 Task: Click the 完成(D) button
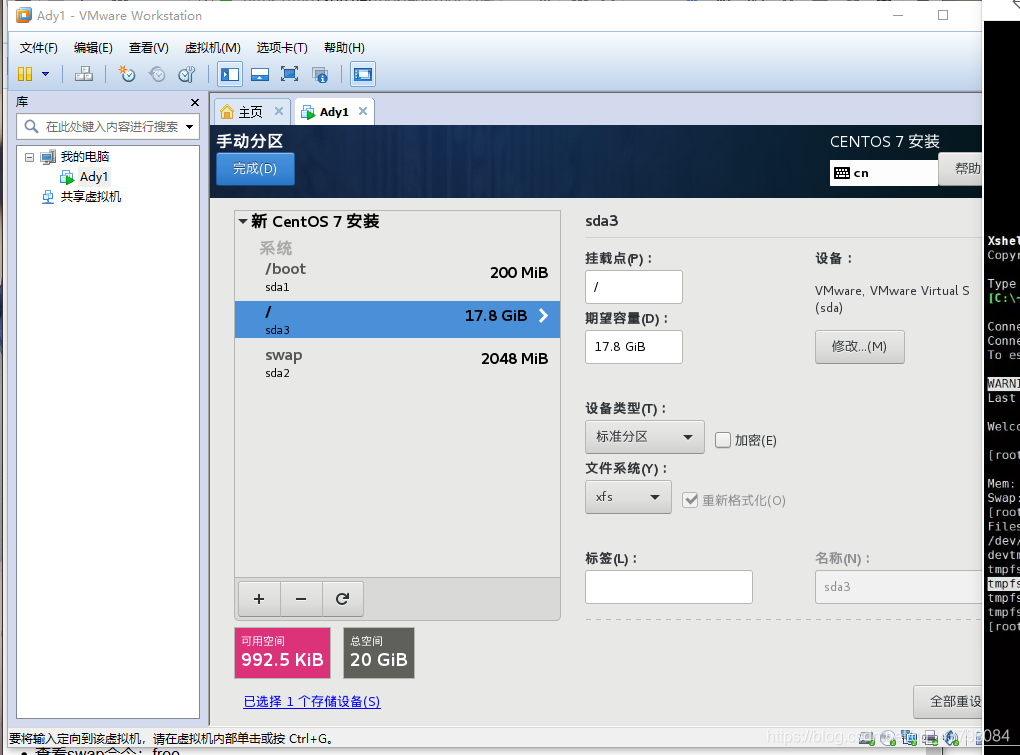255,169
